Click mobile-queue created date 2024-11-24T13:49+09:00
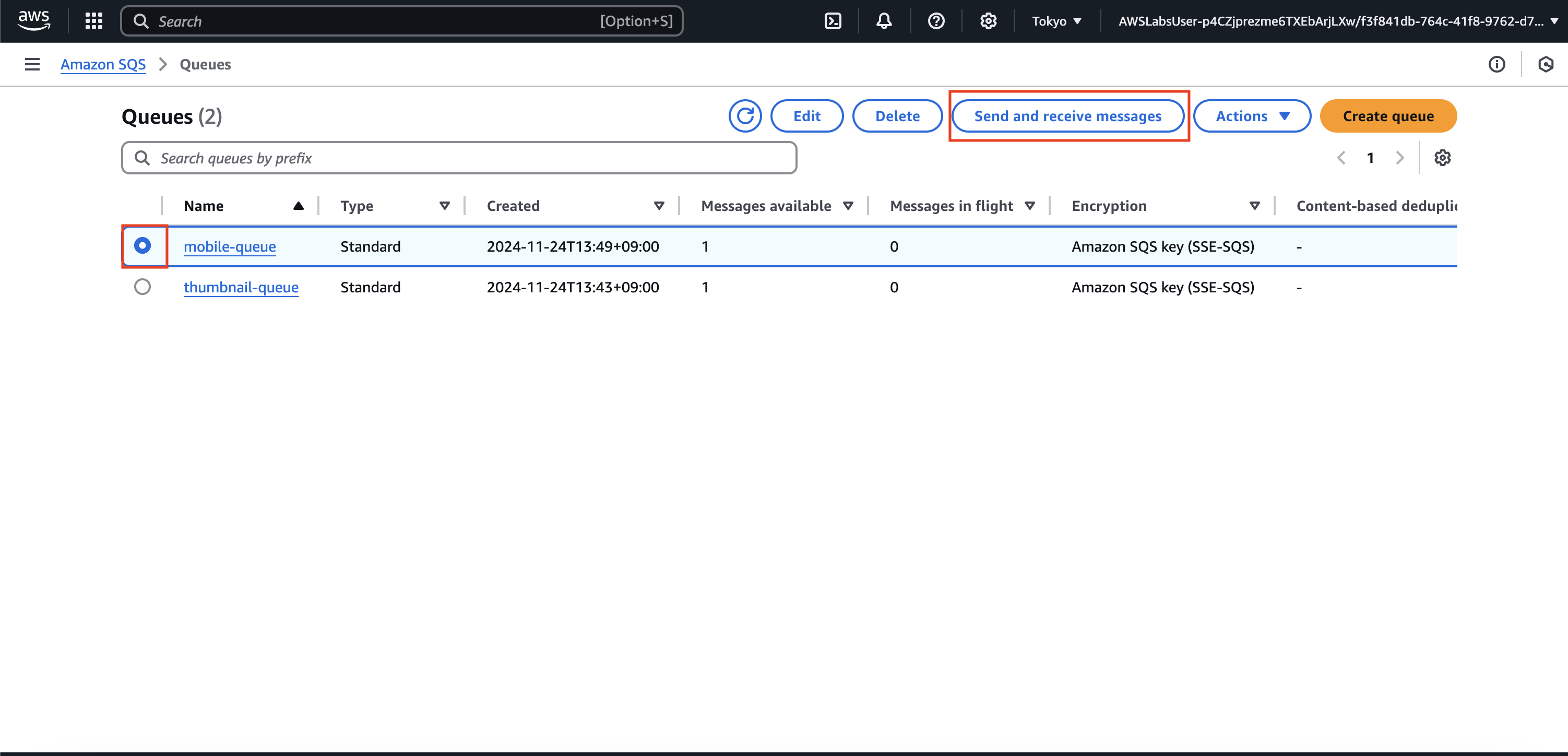The height and width of the screenshot is (756, 1568). pyautogui.click(x=573, y=246)
